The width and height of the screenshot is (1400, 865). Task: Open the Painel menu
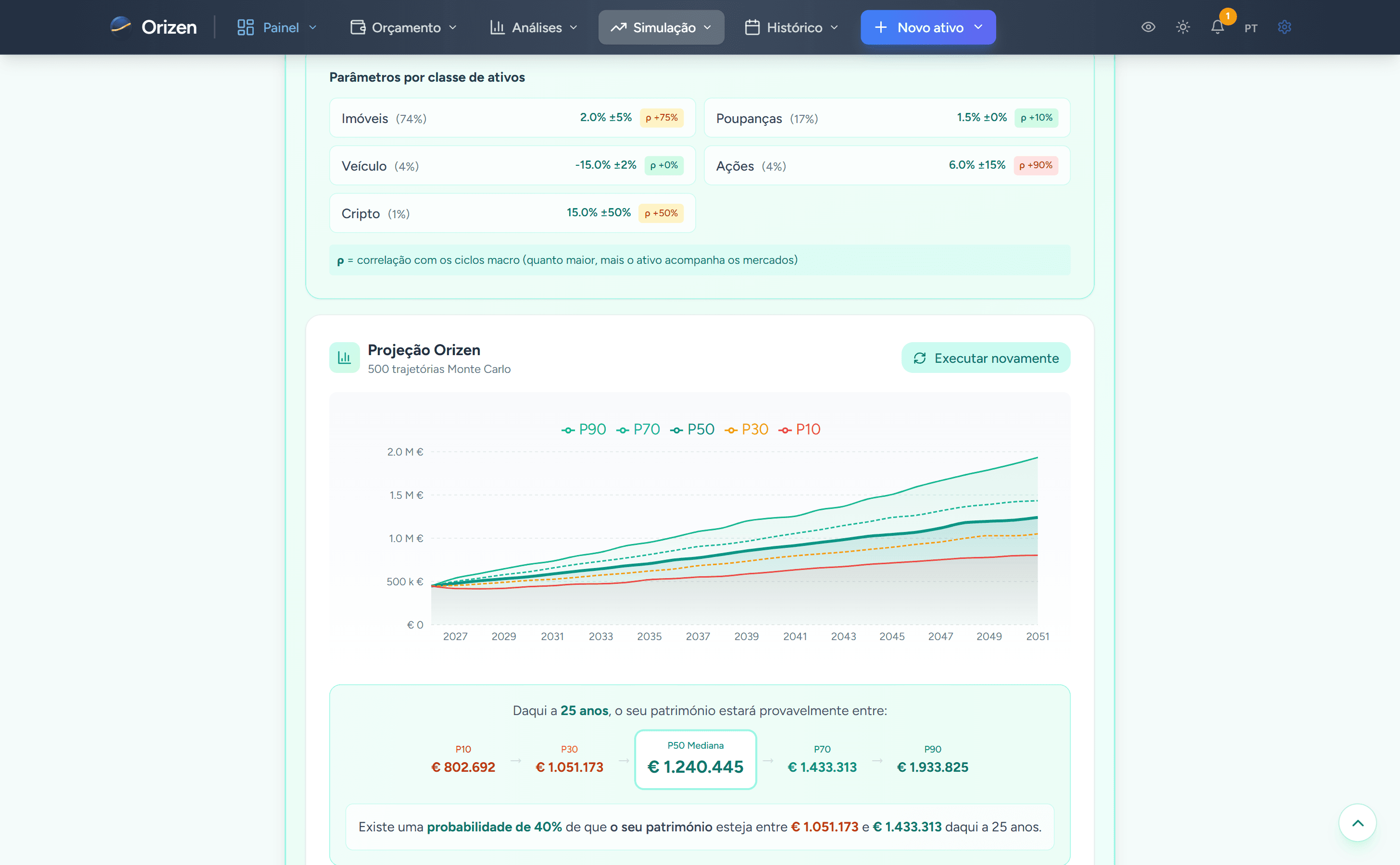(277, 27)
